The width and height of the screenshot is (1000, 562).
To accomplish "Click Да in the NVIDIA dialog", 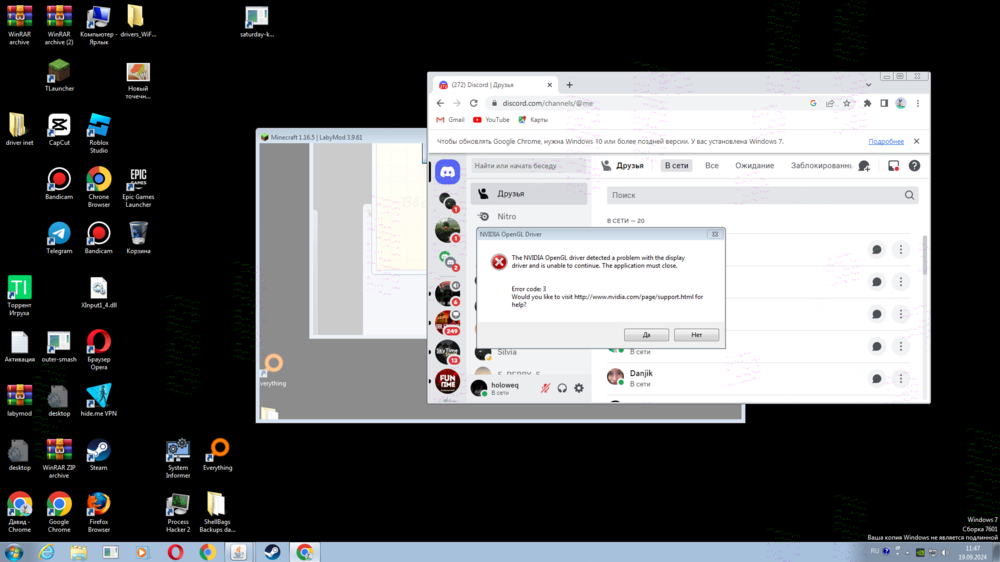I will (646, 335).
